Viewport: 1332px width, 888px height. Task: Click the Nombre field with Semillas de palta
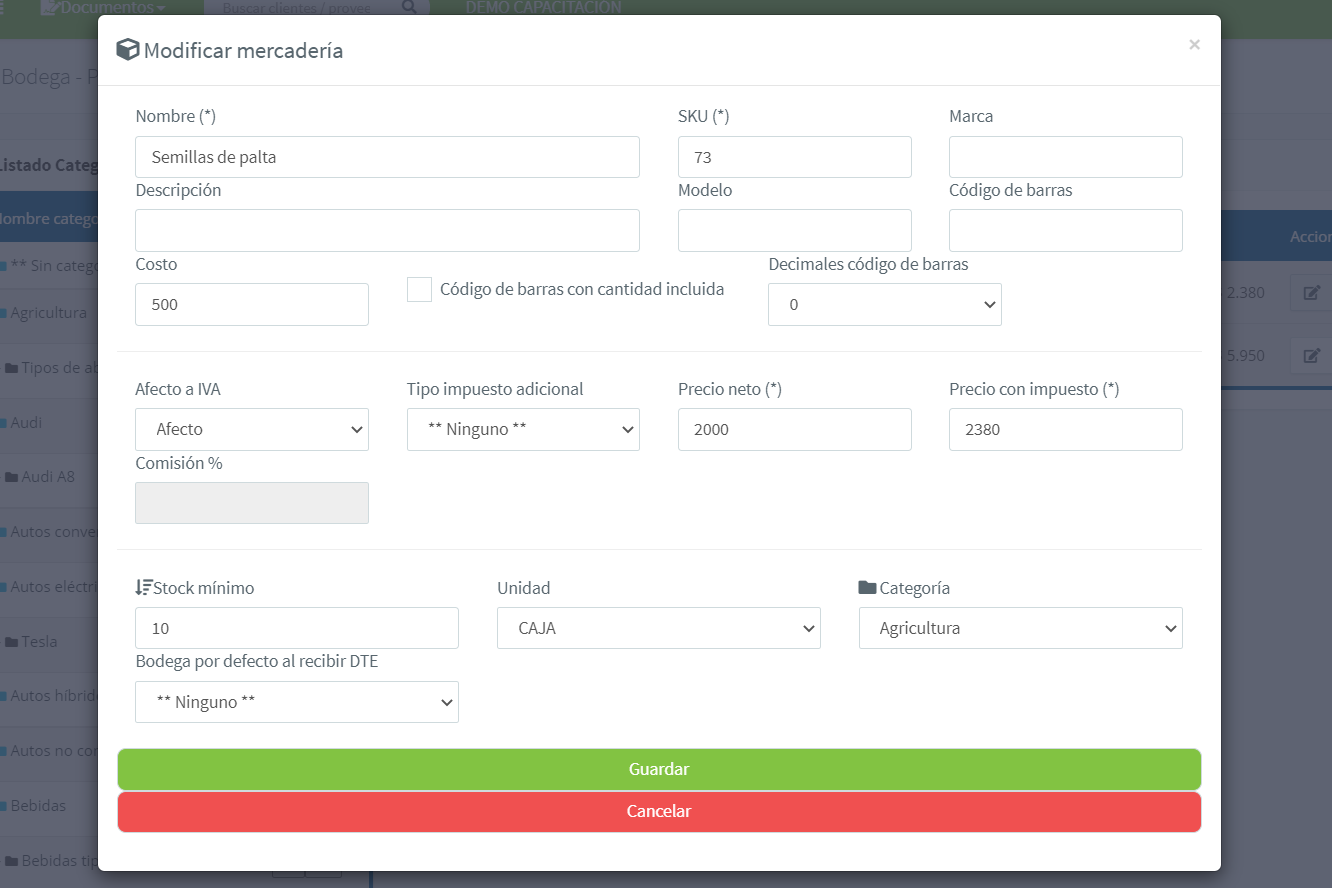[387, 157]
